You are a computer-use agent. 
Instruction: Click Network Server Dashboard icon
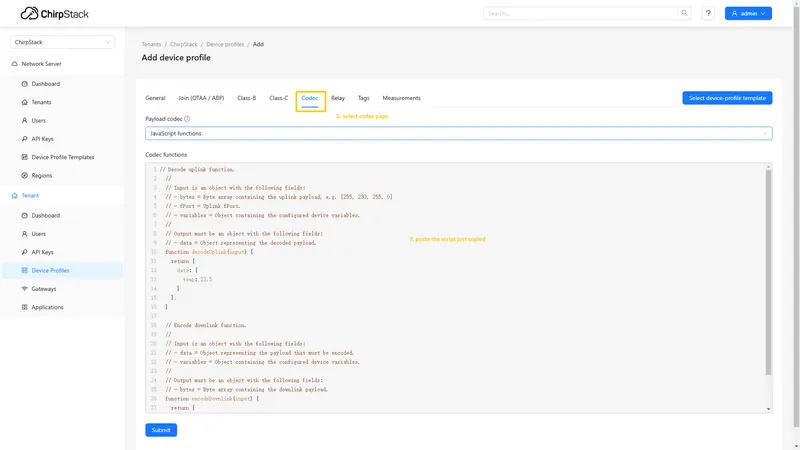pyautogui.click(x=24, y=84)
